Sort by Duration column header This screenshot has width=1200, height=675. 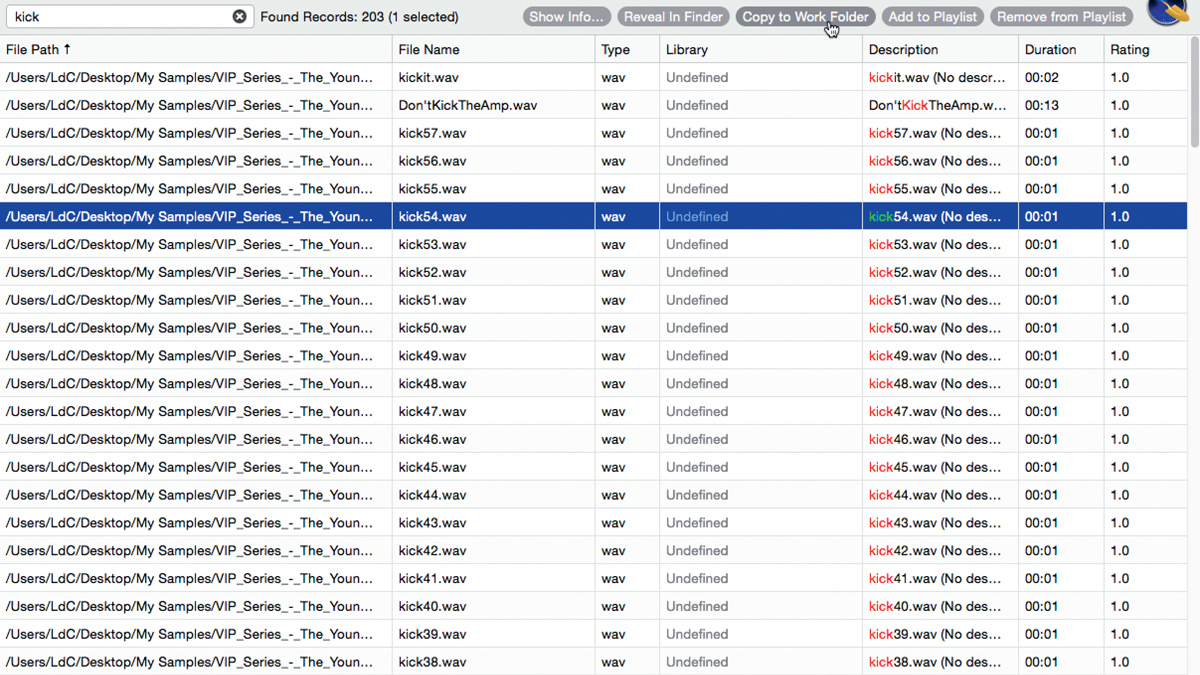(x=1061, y=49)
